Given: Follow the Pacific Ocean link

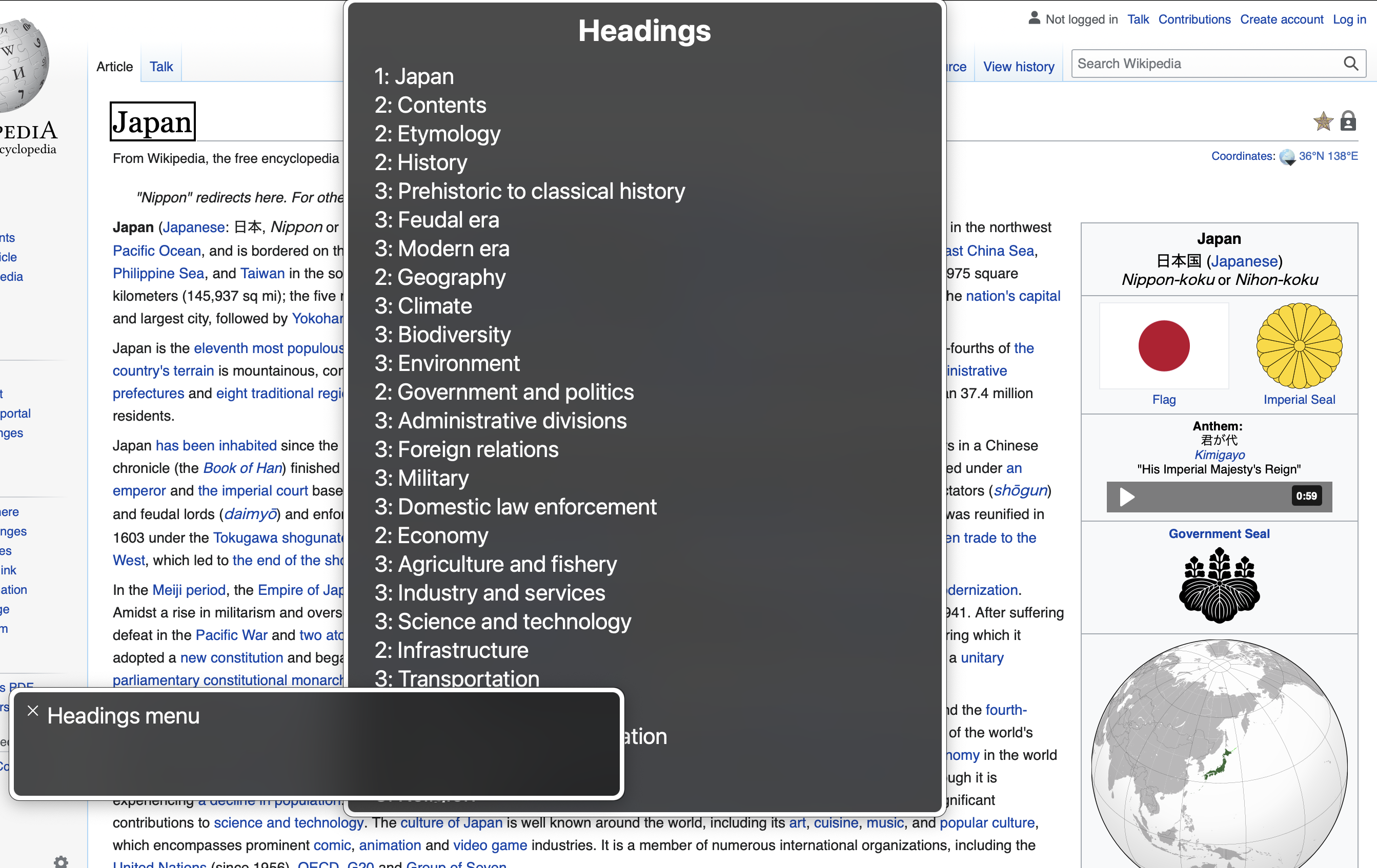Looking at the screenshot, I should click(x=157, y=251).
